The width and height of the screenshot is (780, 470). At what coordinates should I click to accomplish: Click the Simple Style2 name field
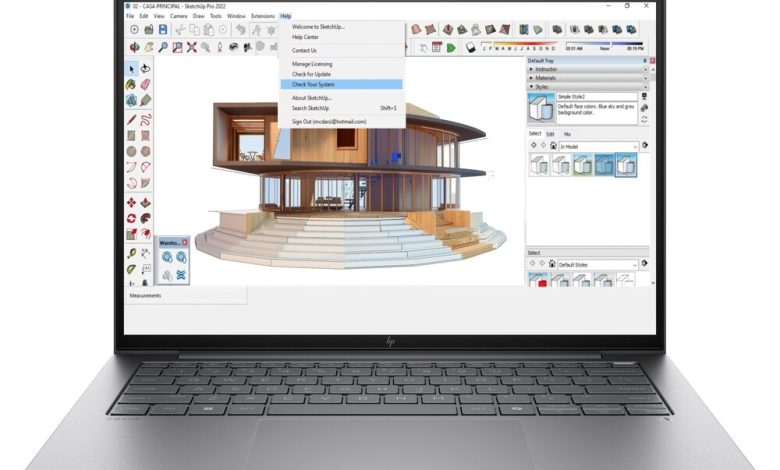pyautogui.click(x=596, y=97)
